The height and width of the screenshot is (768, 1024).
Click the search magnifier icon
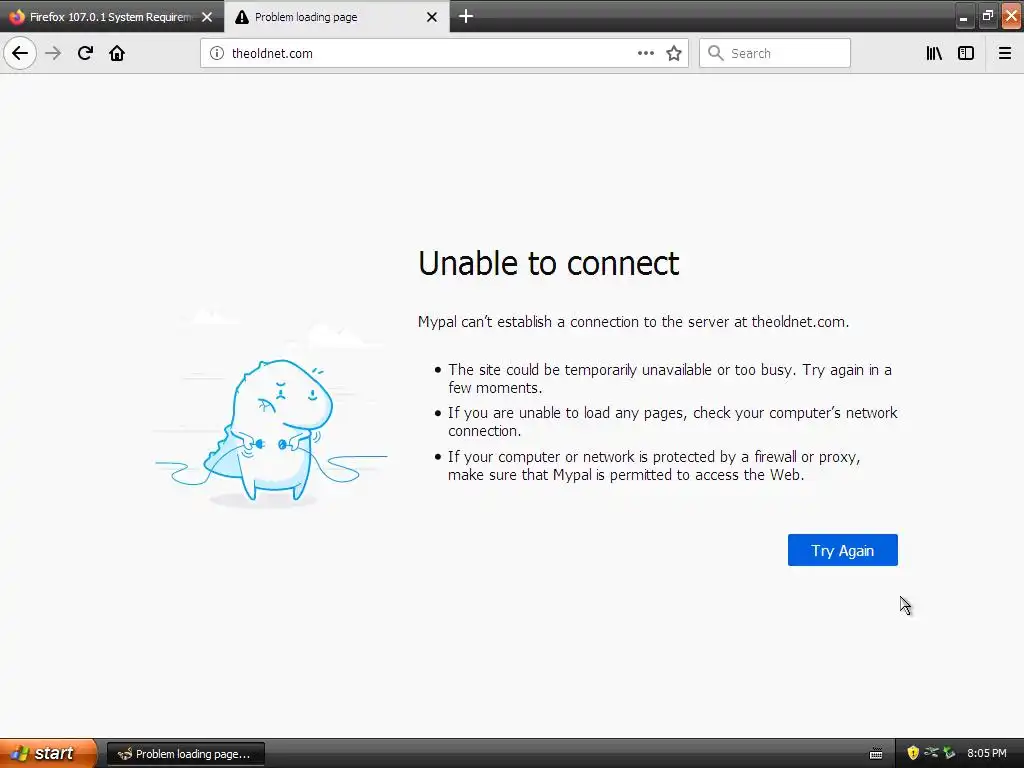(x=716, y=53)
